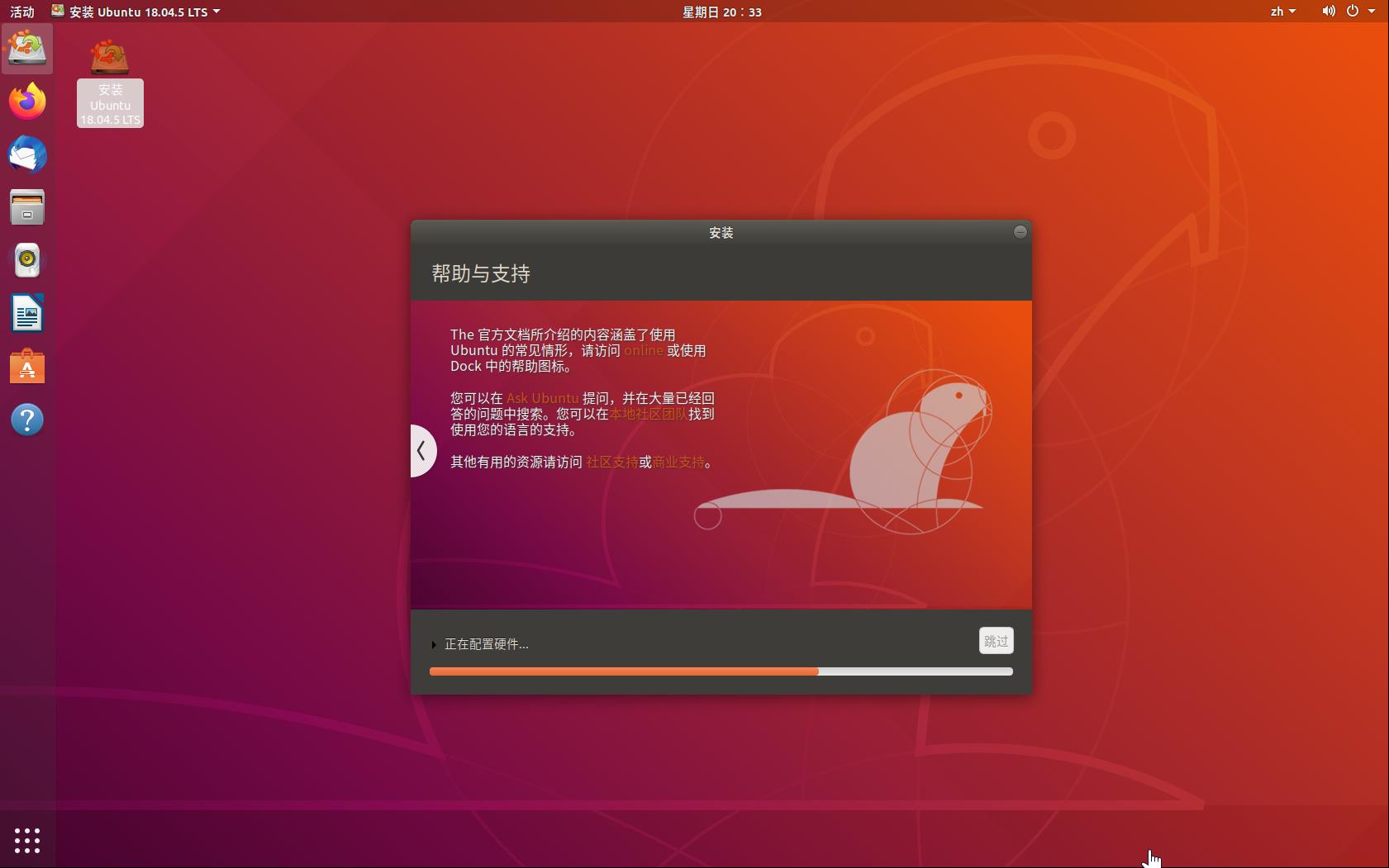
Task: Open the 本地社区团队 link
Action: (x=649, y=414)
